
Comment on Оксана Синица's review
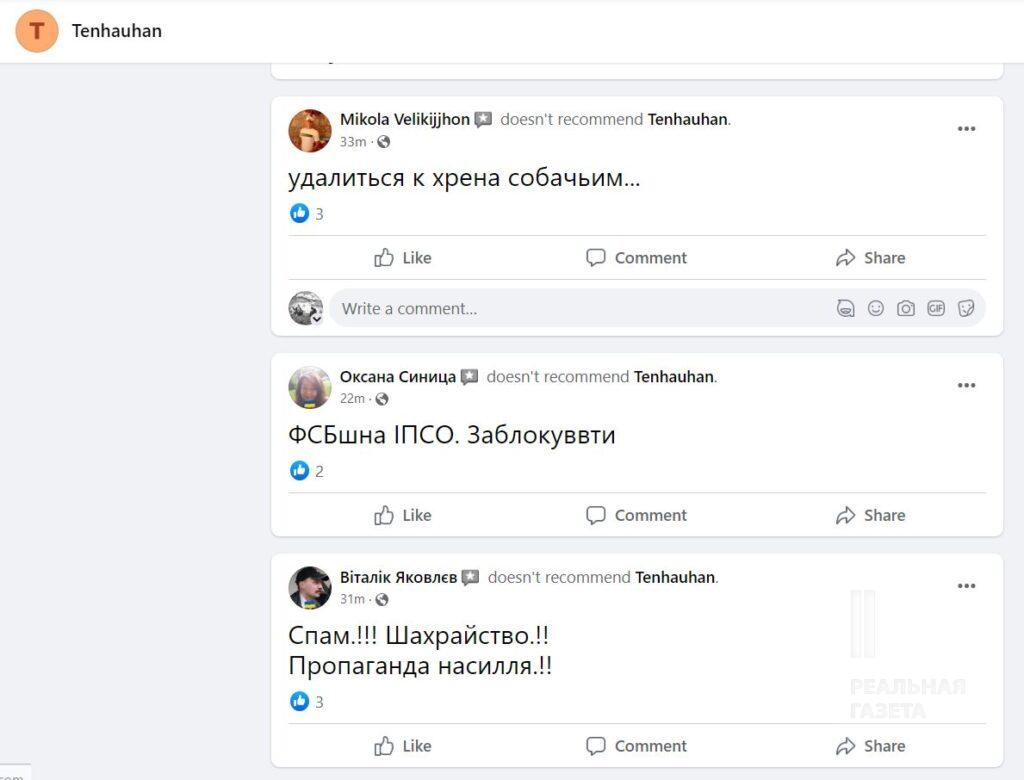coord(636,516)
